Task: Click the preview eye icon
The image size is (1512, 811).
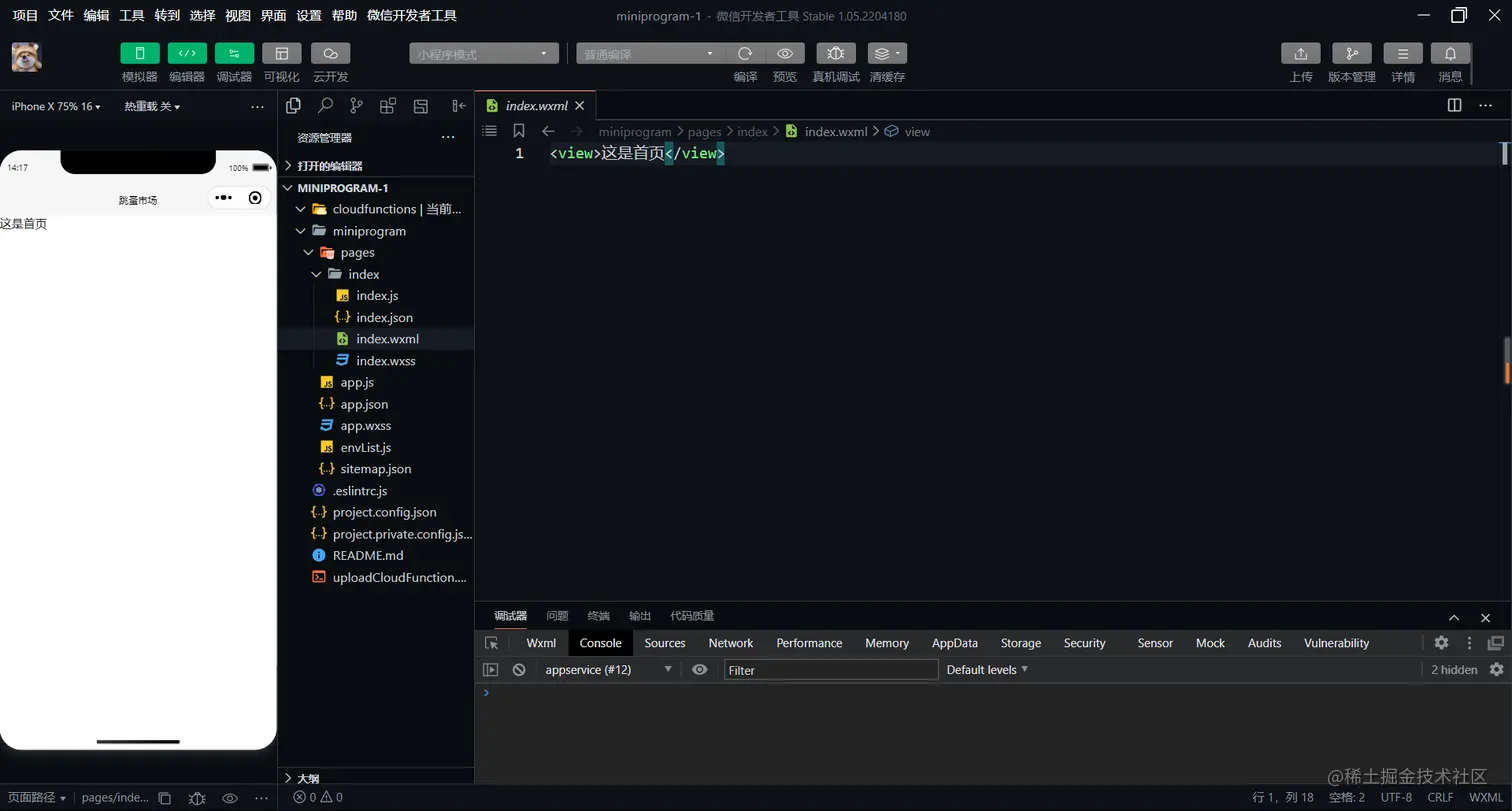Action: pyautogui.click(x=785, y=53)
